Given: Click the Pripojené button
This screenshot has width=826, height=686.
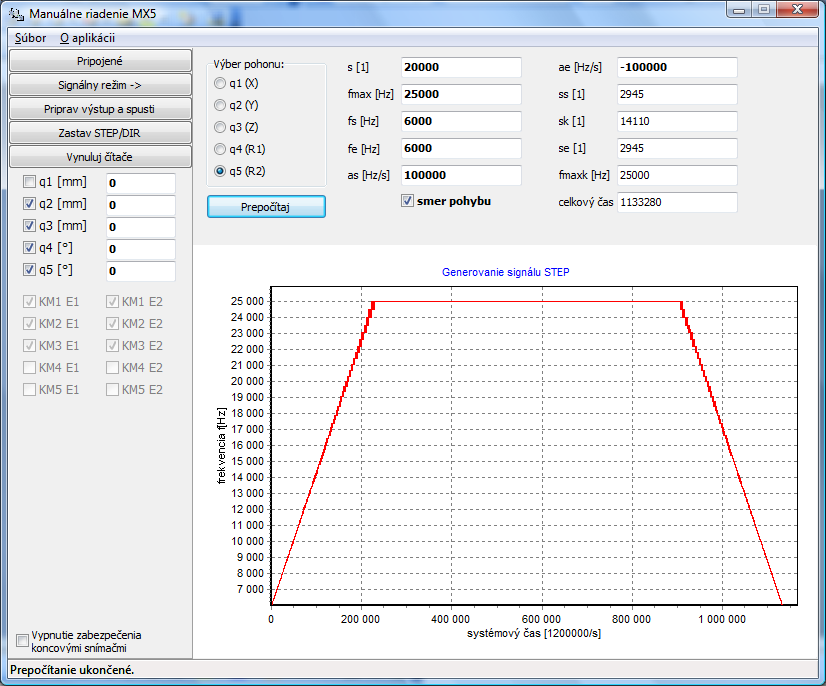Looking at the screenshot, I should (x=100, y=61).
